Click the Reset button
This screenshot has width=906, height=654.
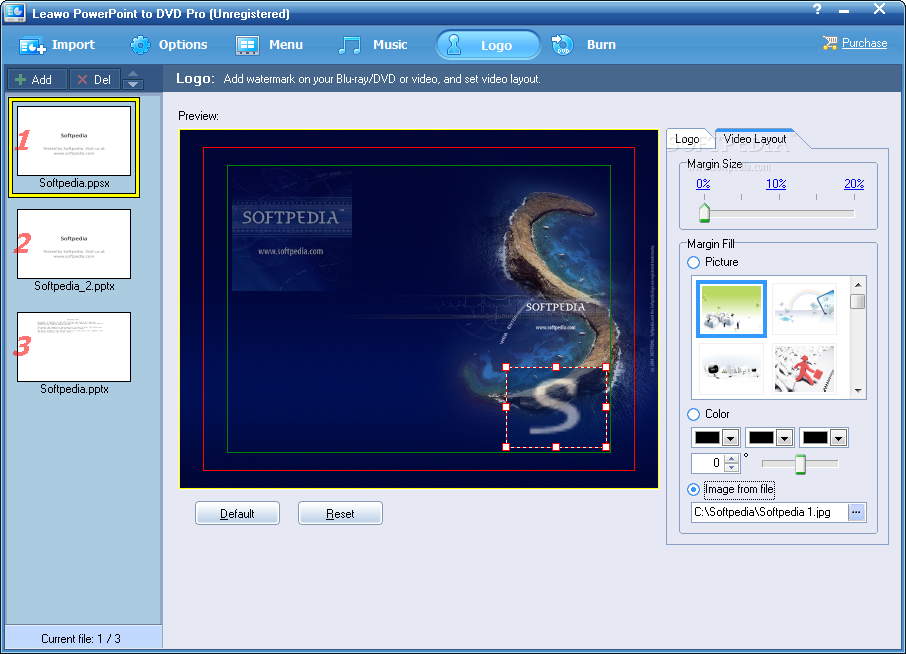point(340,513)
